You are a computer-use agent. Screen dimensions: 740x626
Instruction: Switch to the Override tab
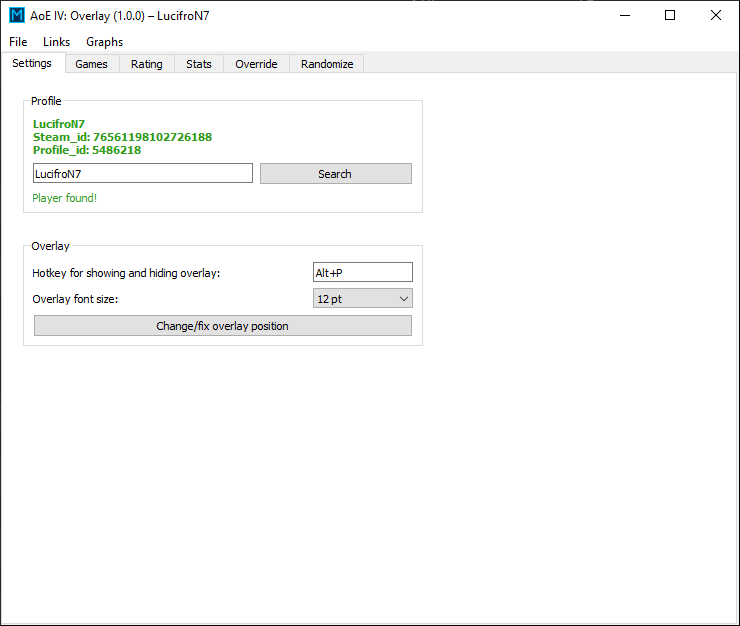pyautogui.click(x=256, y=64)
